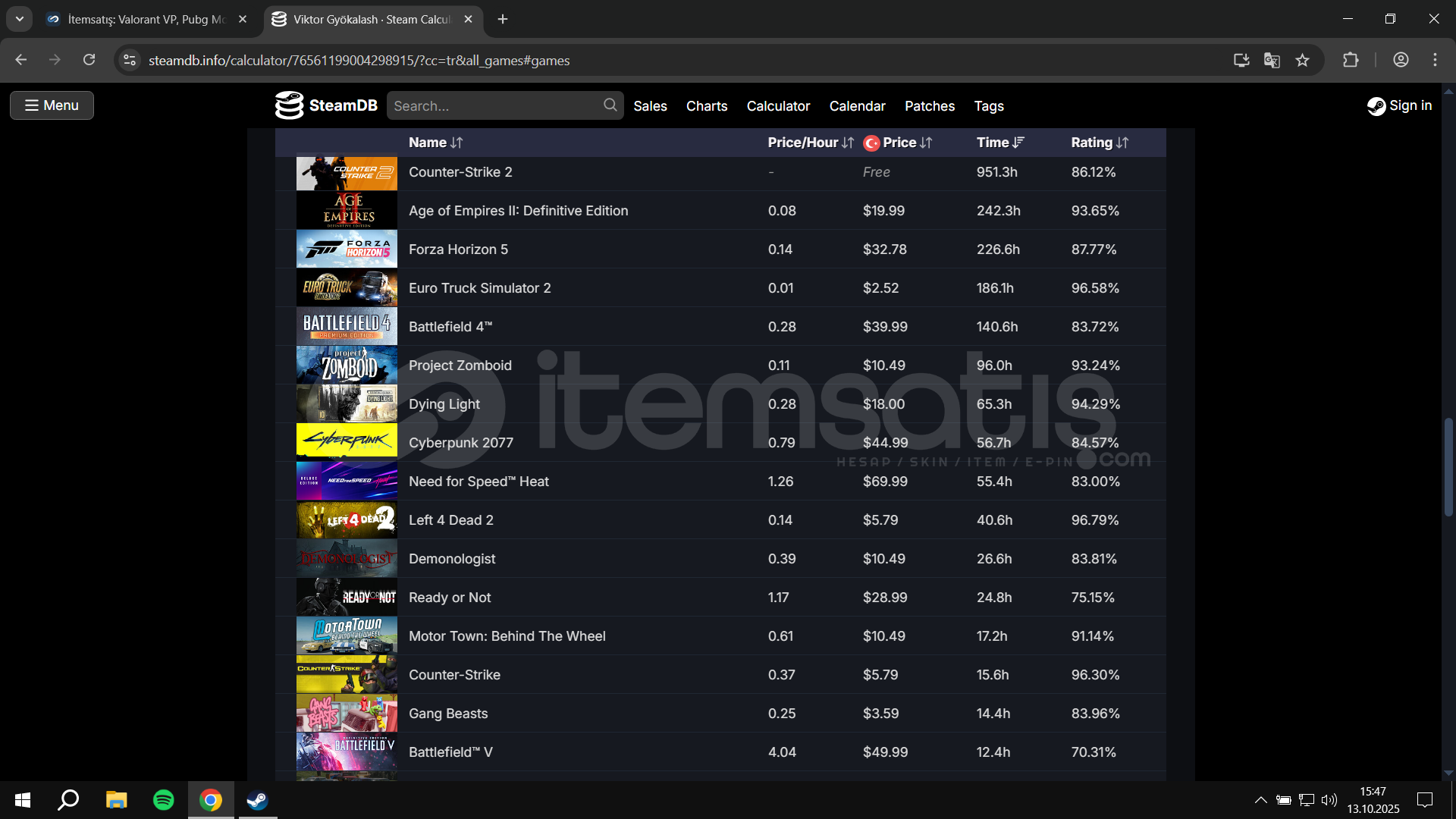Open Chrome profile icon
The width and height of the screenshot is (1456, 819).
pos(1401,60)
